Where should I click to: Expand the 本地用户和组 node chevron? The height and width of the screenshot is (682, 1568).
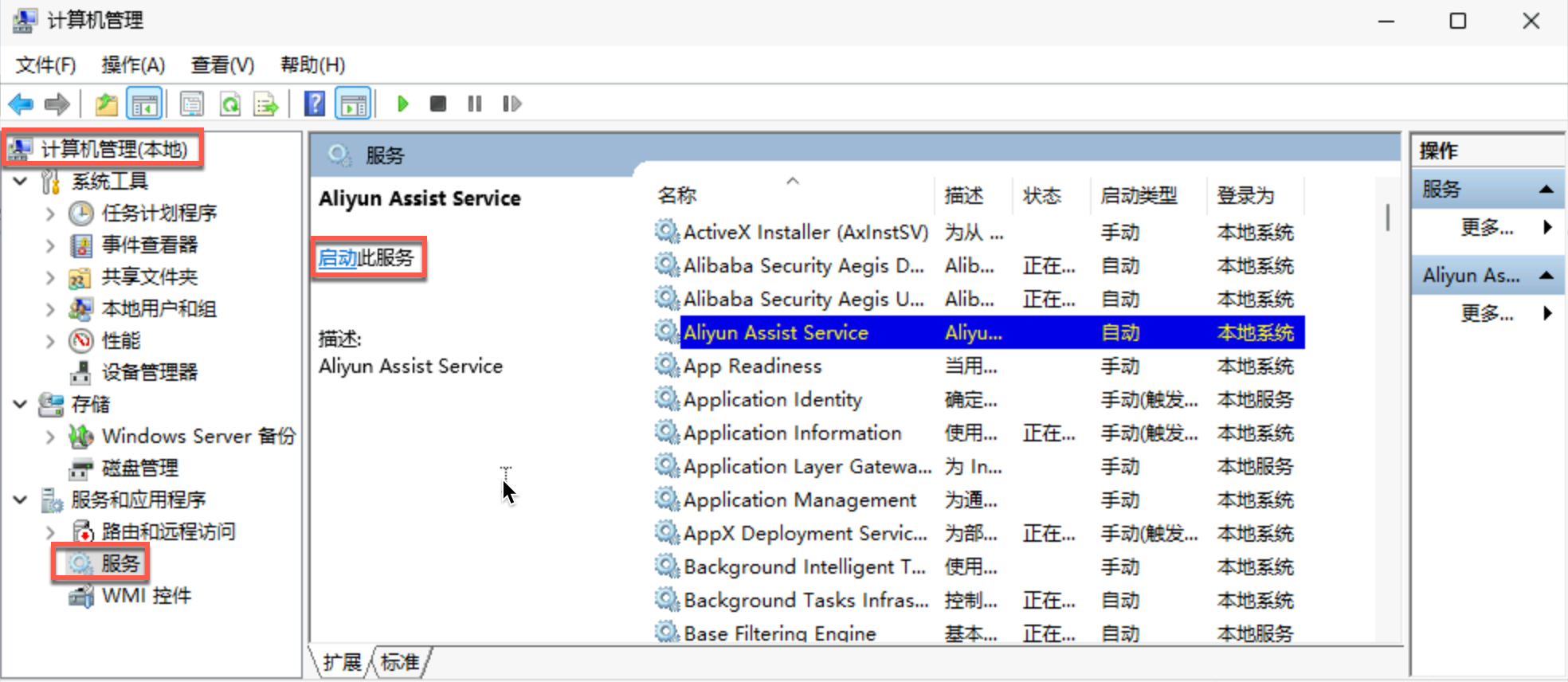50,308
